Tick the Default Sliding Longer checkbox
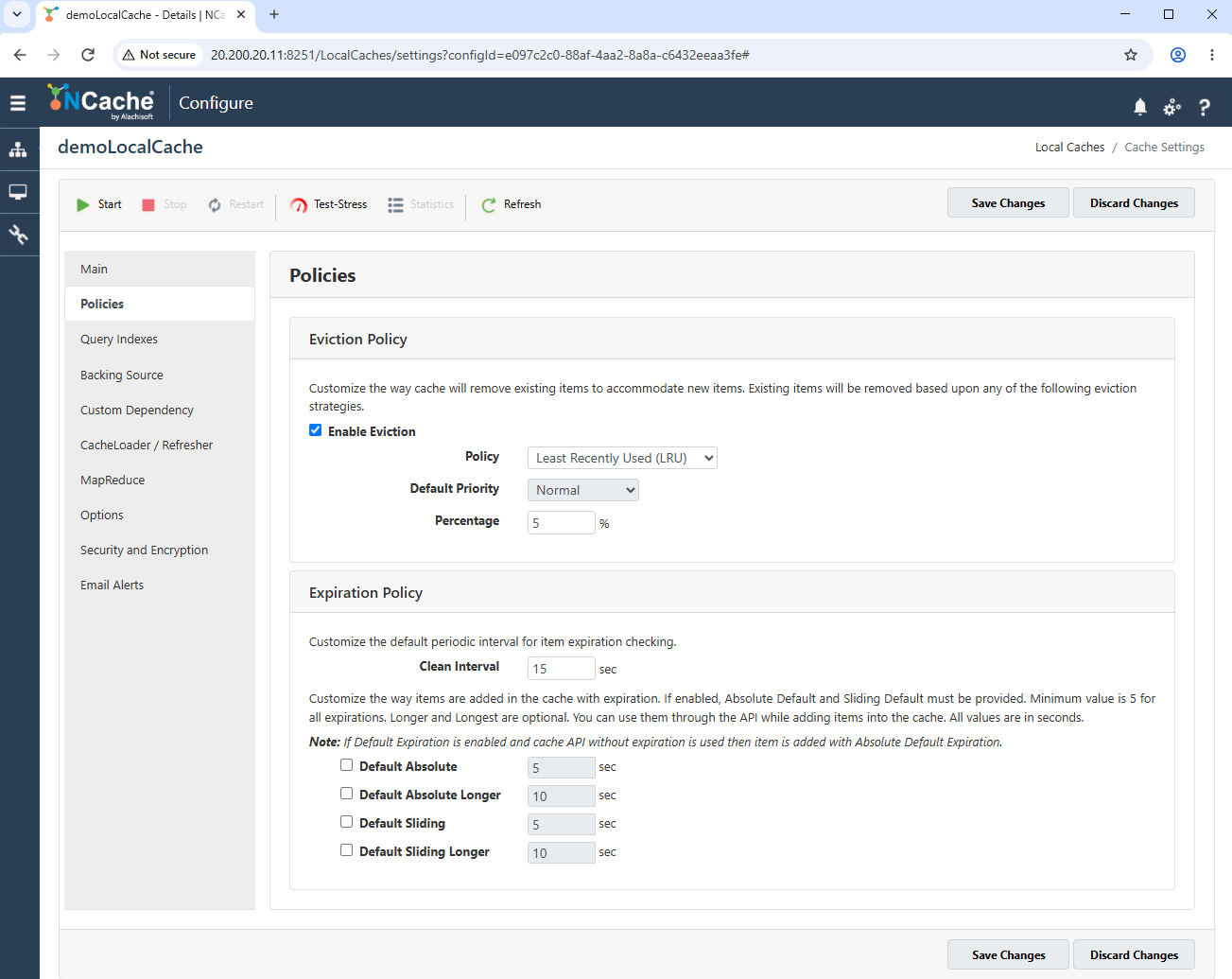 (347, 850)
